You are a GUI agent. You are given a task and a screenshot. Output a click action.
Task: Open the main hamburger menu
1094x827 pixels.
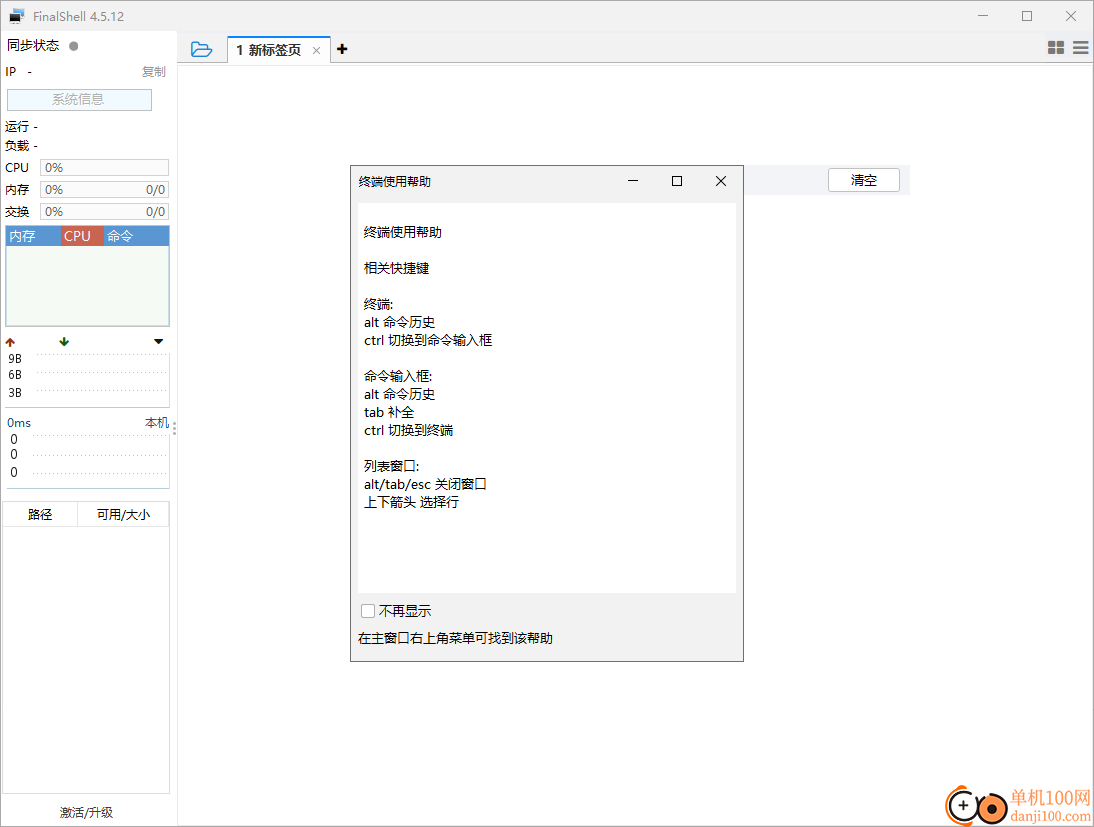click(x=1080, y=47)
